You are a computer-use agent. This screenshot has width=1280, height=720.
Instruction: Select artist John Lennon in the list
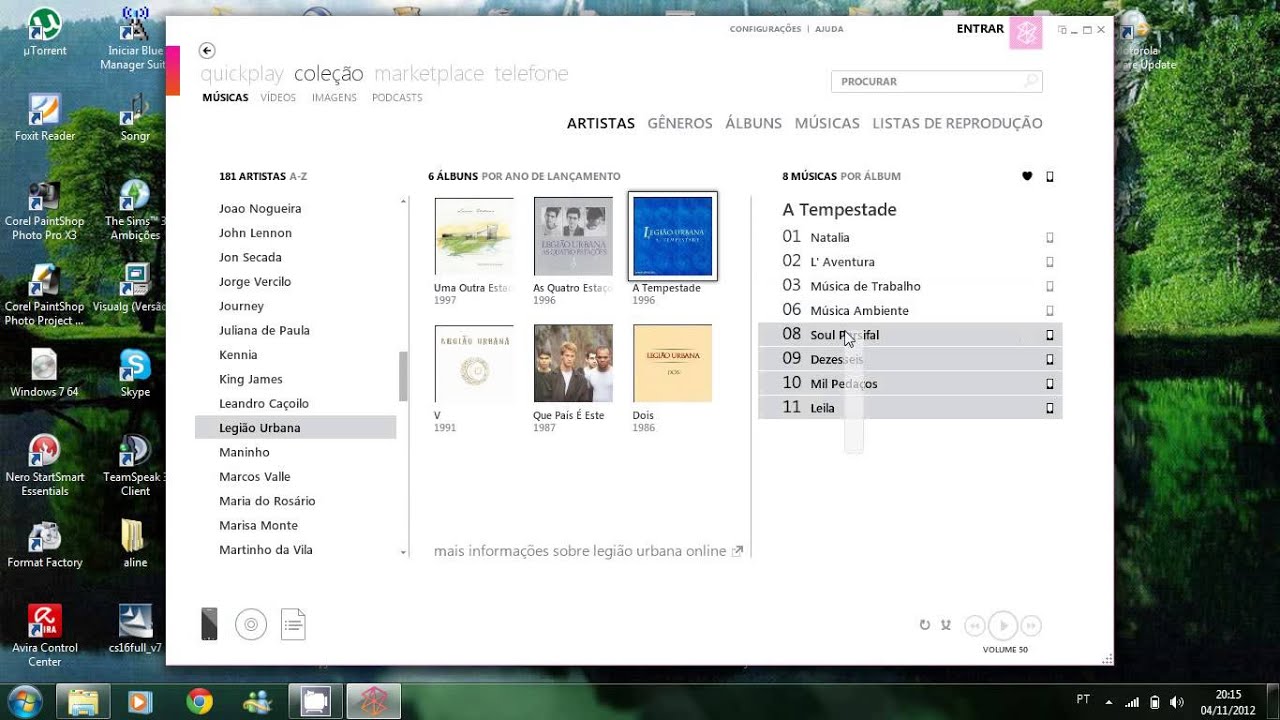coord(296,233)
